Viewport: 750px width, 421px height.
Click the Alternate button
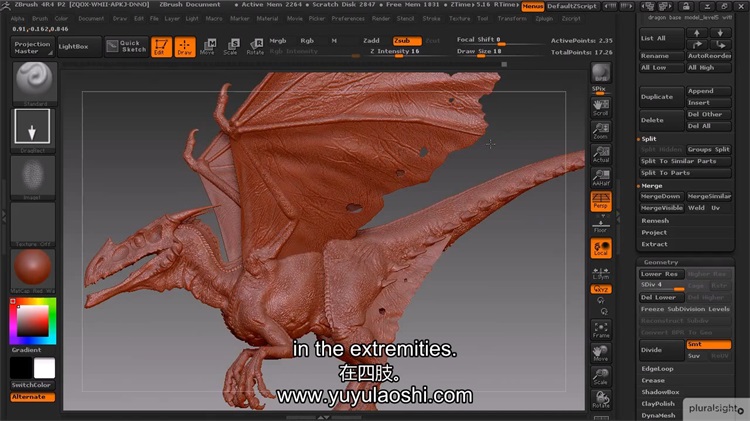(32, 397)
